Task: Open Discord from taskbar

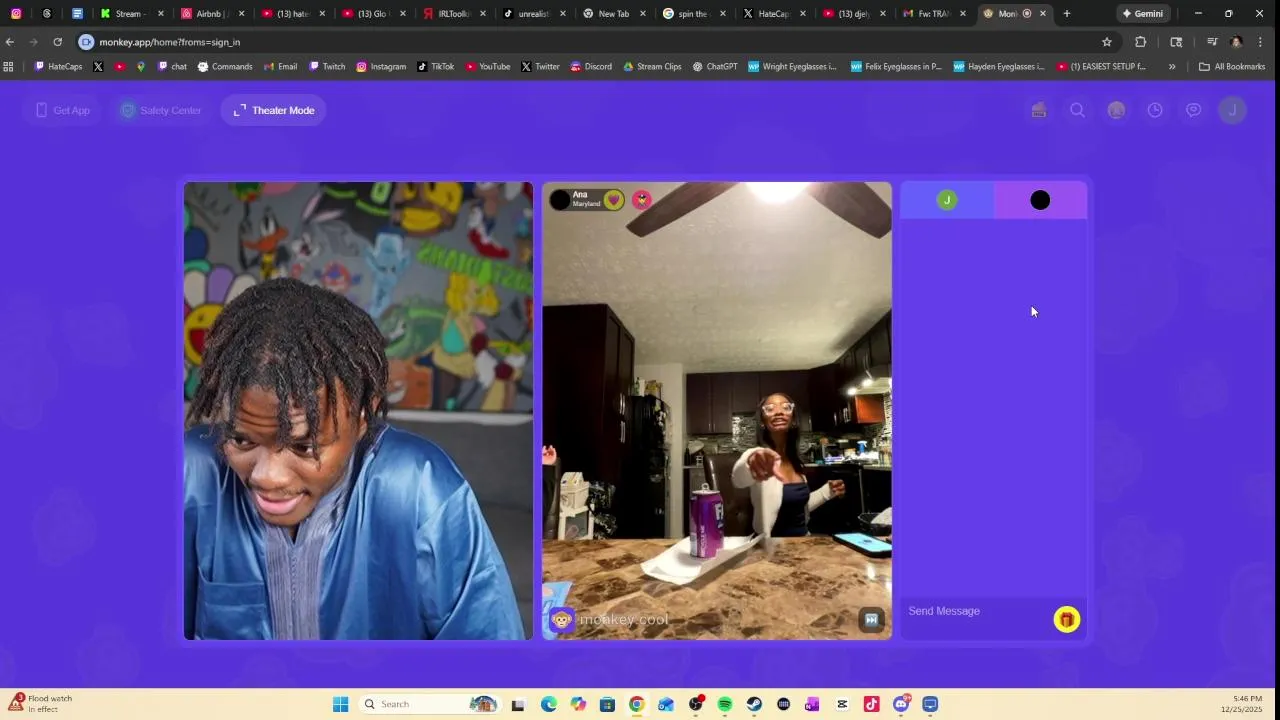Action: (x=901, y=704)
